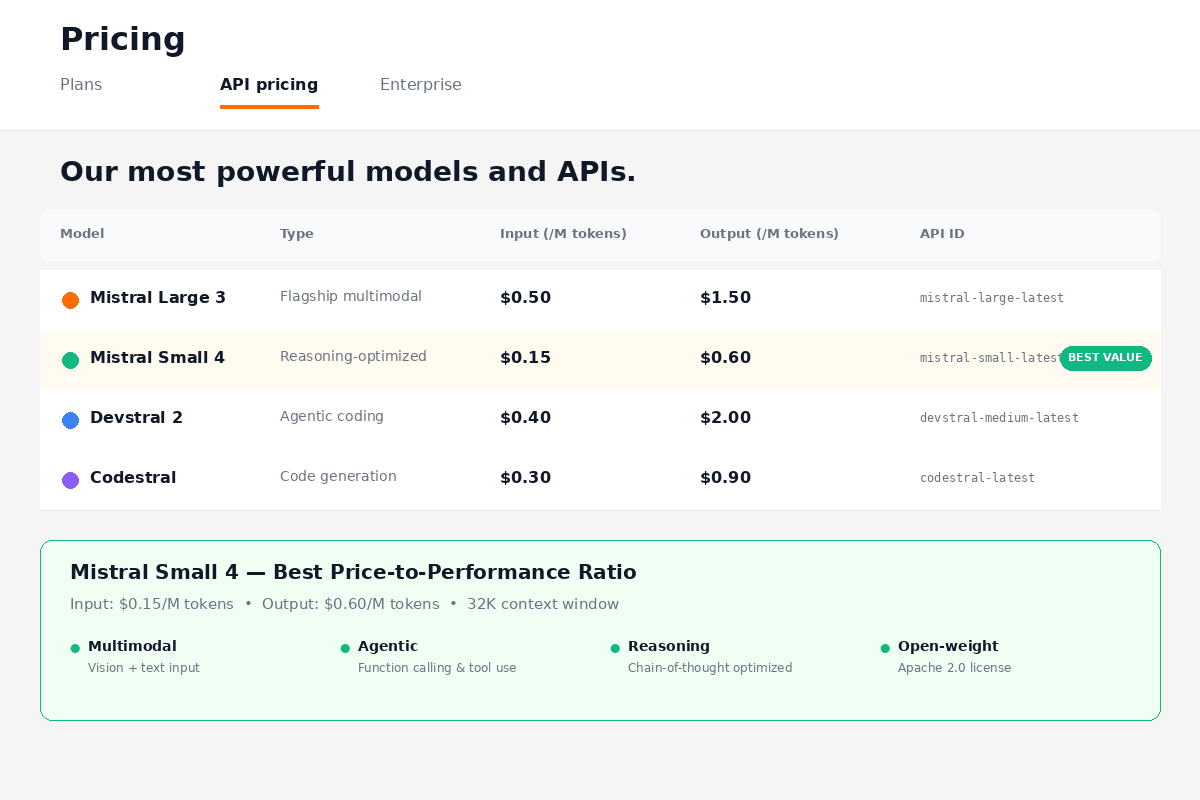This screenshot has height=800, width=1200.
Task: Click the bullet icon next to Open-weight
Action: pos(884,647)
